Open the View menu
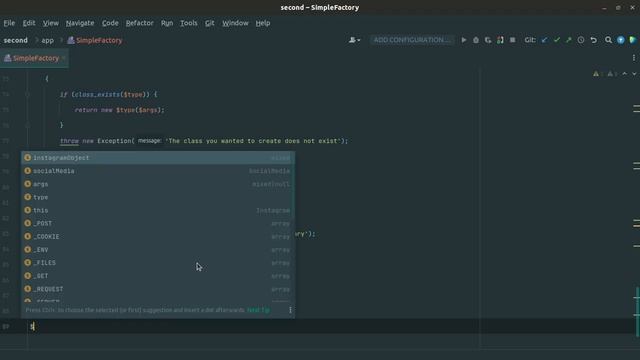This screenshot has height=360, width=640. tap(51, 23)
